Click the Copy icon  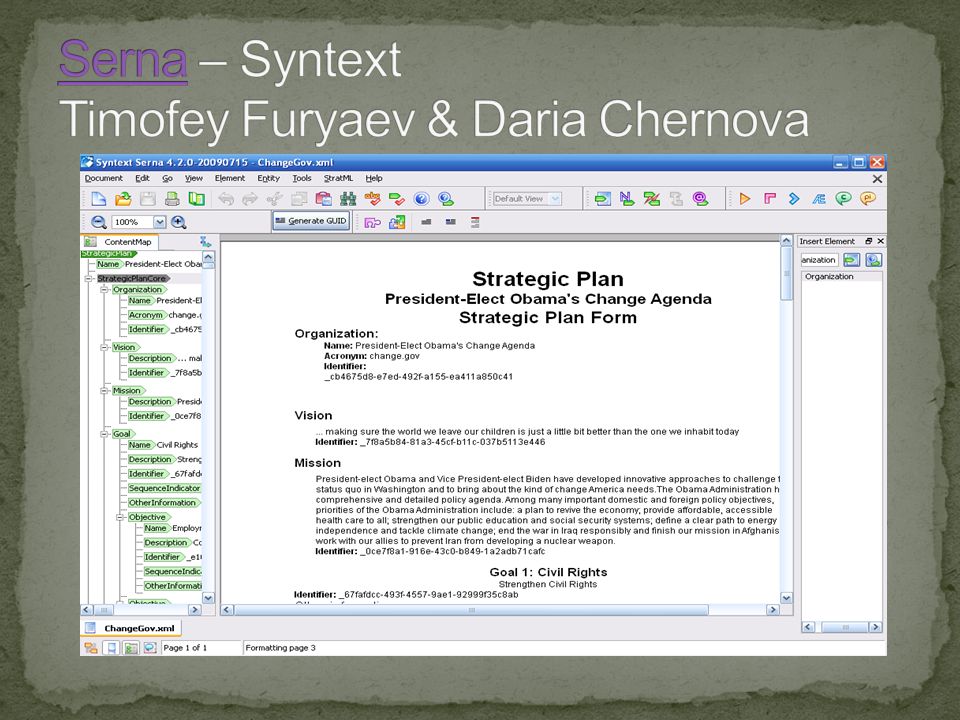299,199
